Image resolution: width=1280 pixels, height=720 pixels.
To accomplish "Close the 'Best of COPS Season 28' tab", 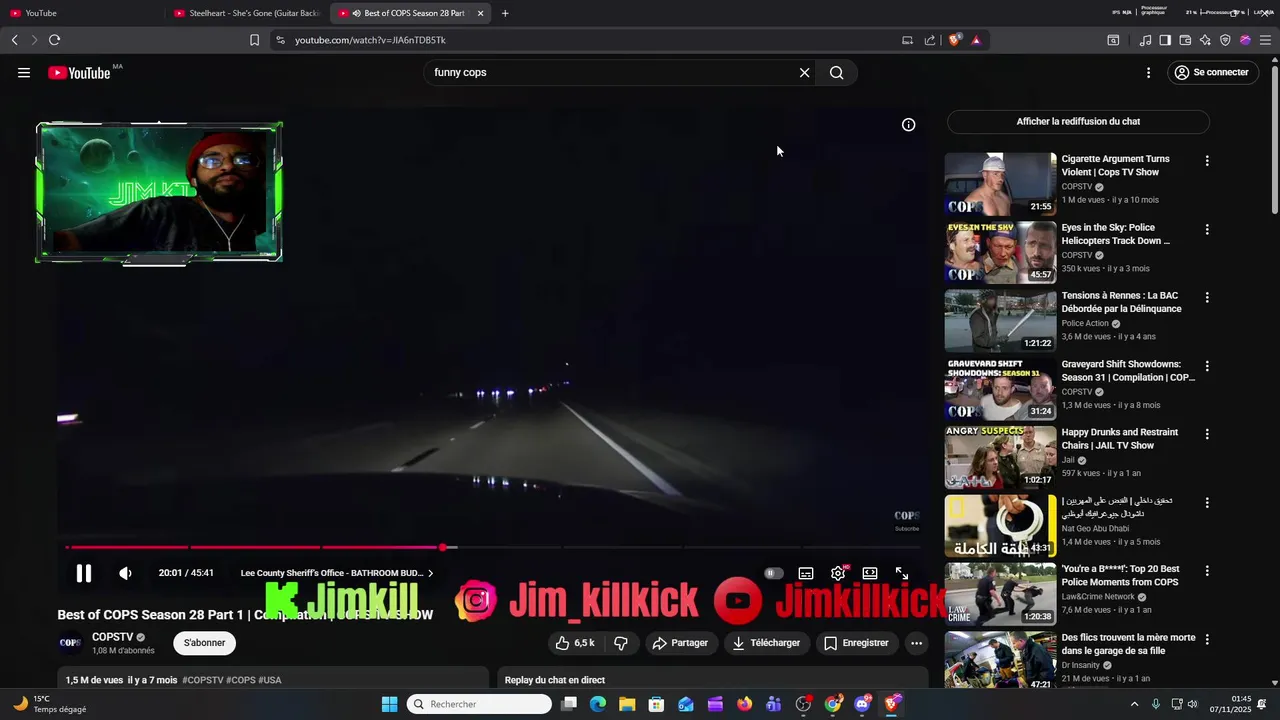I will coord(481,13).
